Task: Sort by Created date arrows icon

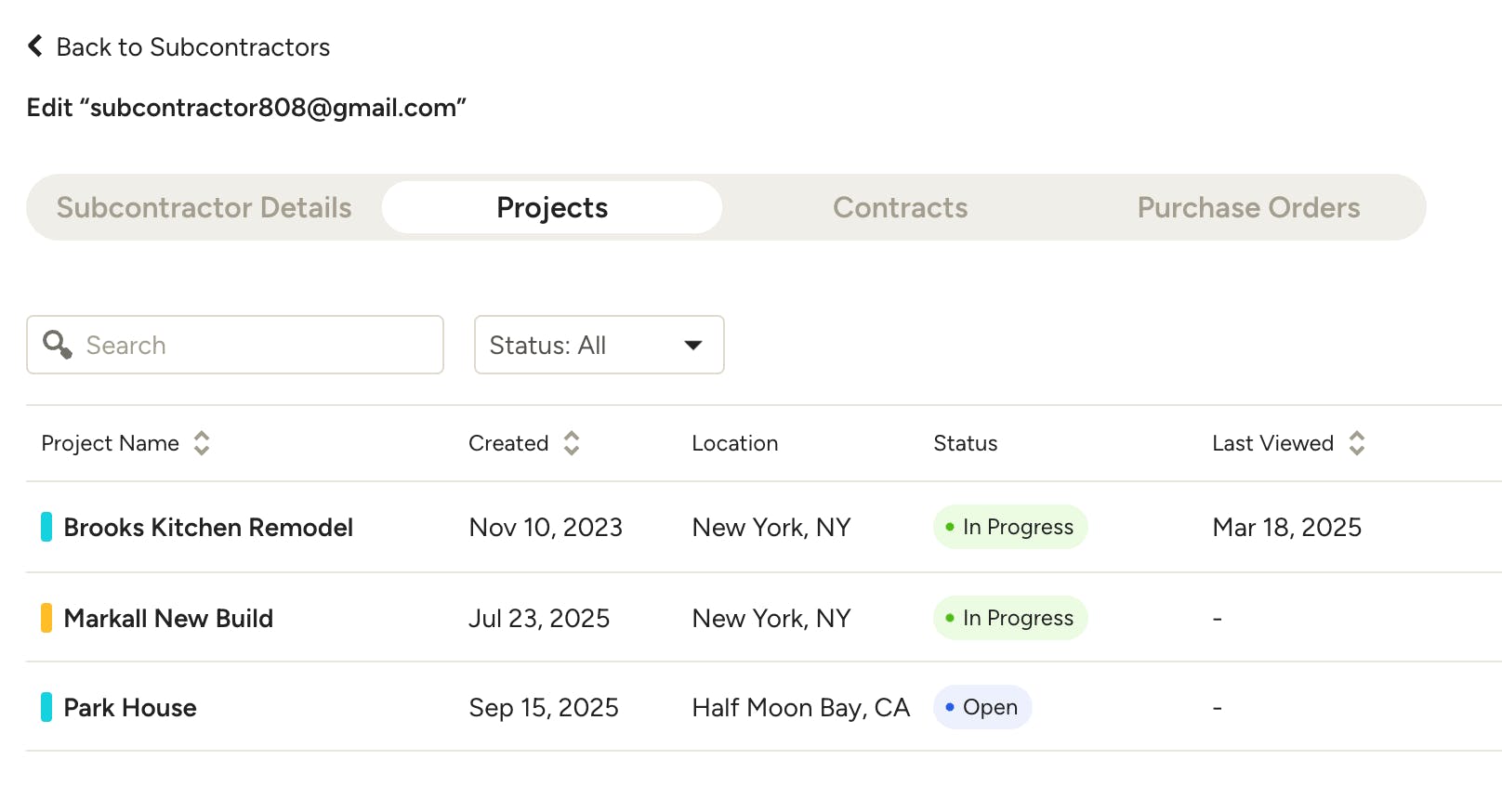Action: click(x=572, y=443)
